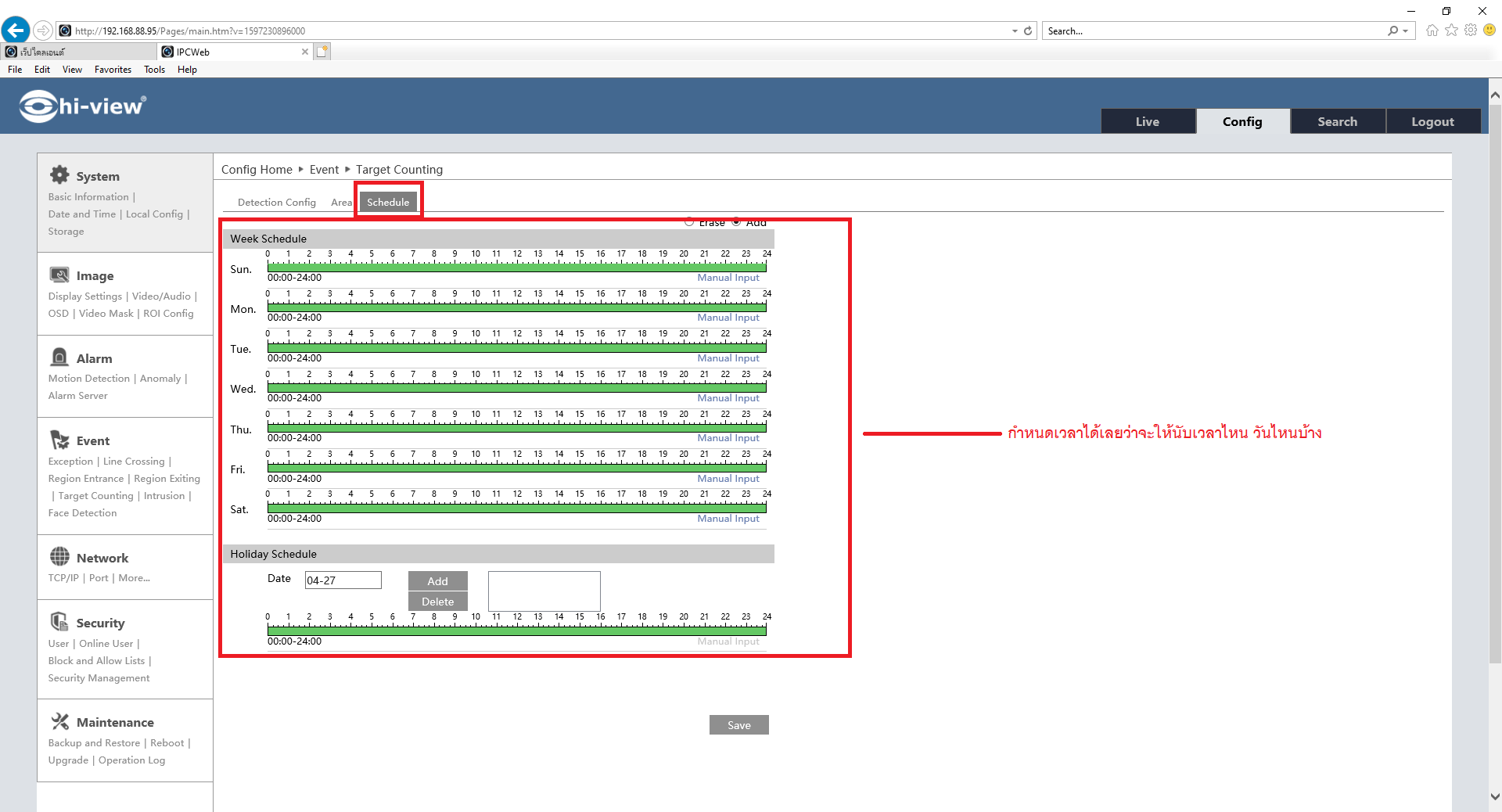Click the Maintenance tools icon
The height and width of the screenshot is (812, 1502).
(59, 721)
